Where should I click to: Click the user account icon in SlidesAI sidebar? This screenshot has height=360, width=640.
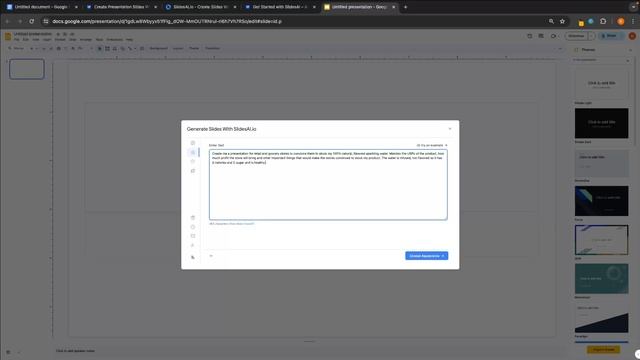(193, 245)
